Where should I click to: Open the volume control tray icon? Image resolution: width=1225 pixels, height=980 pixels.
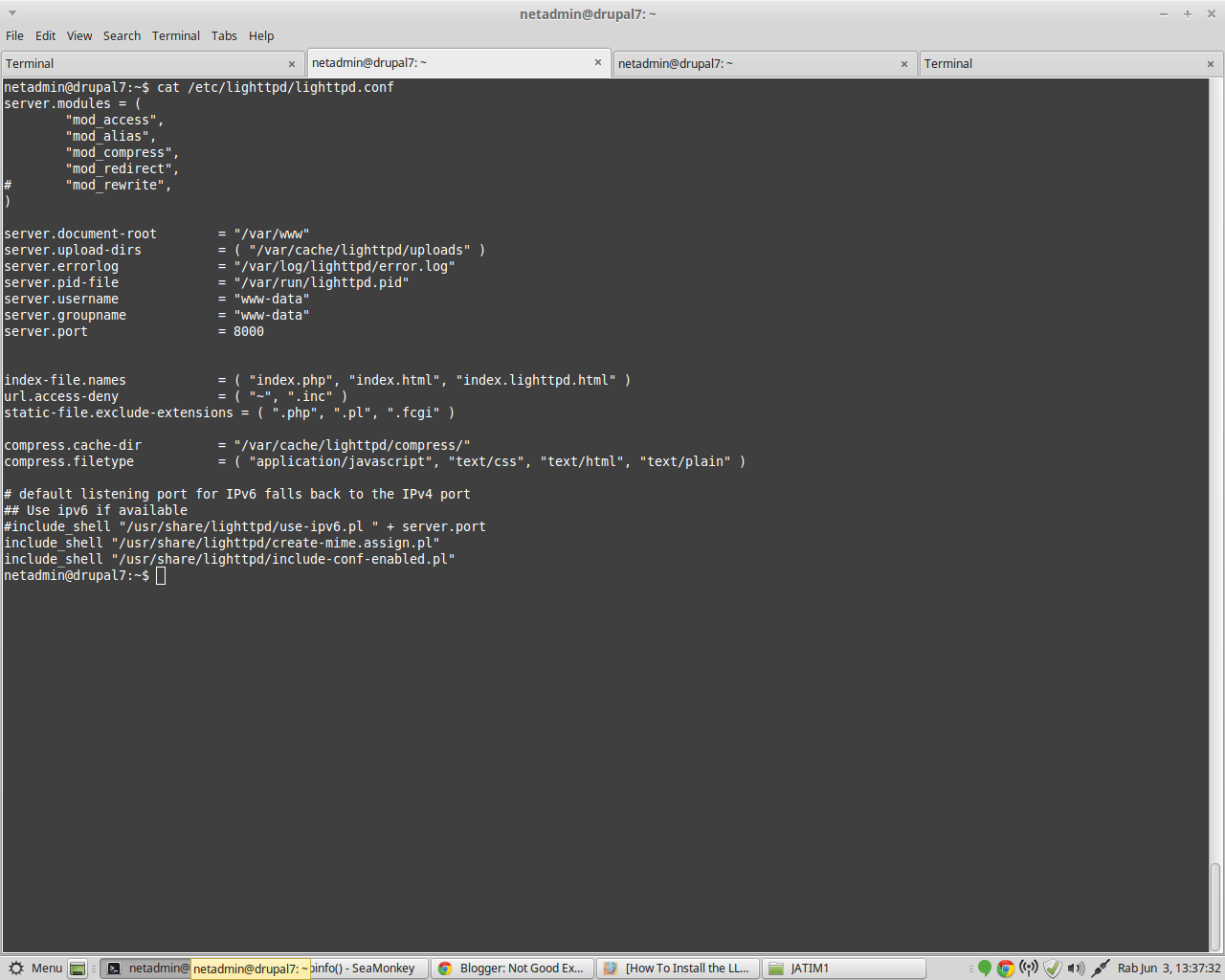(x=1076, y=968)
